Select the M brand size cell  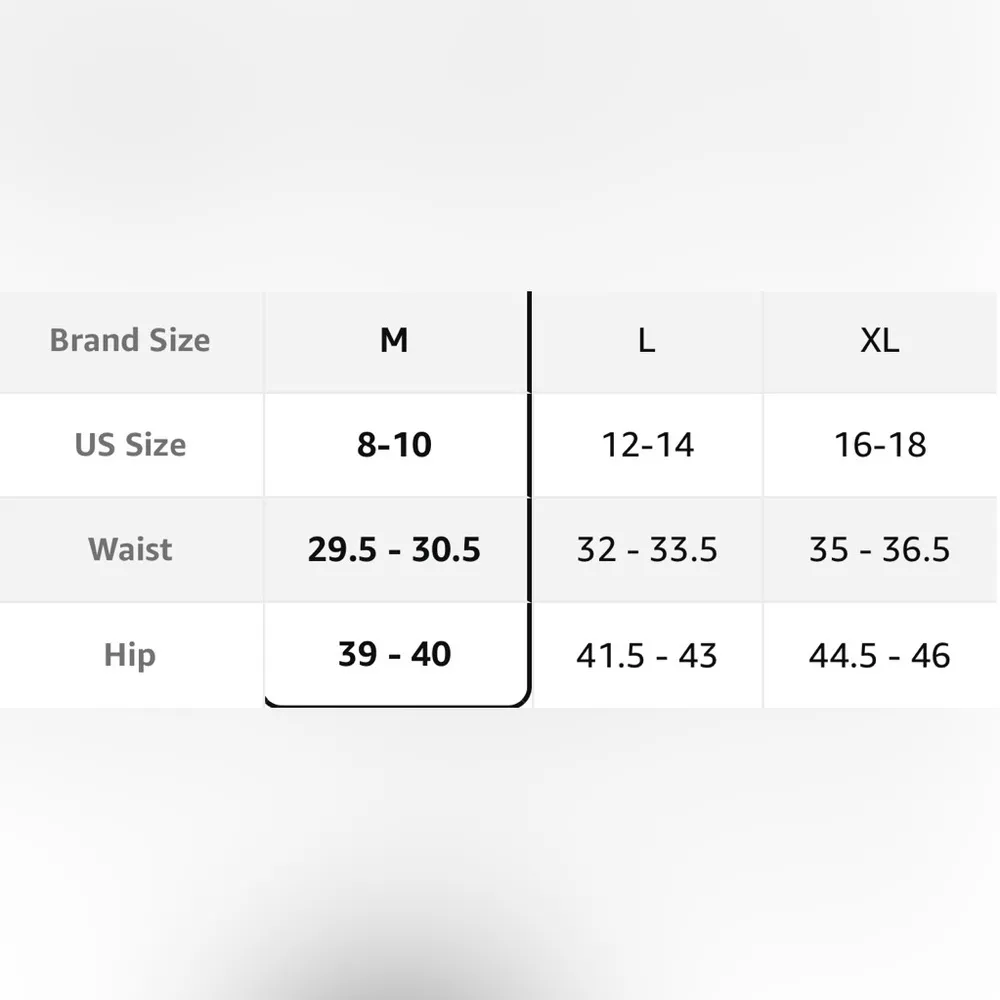click(394, 341)
